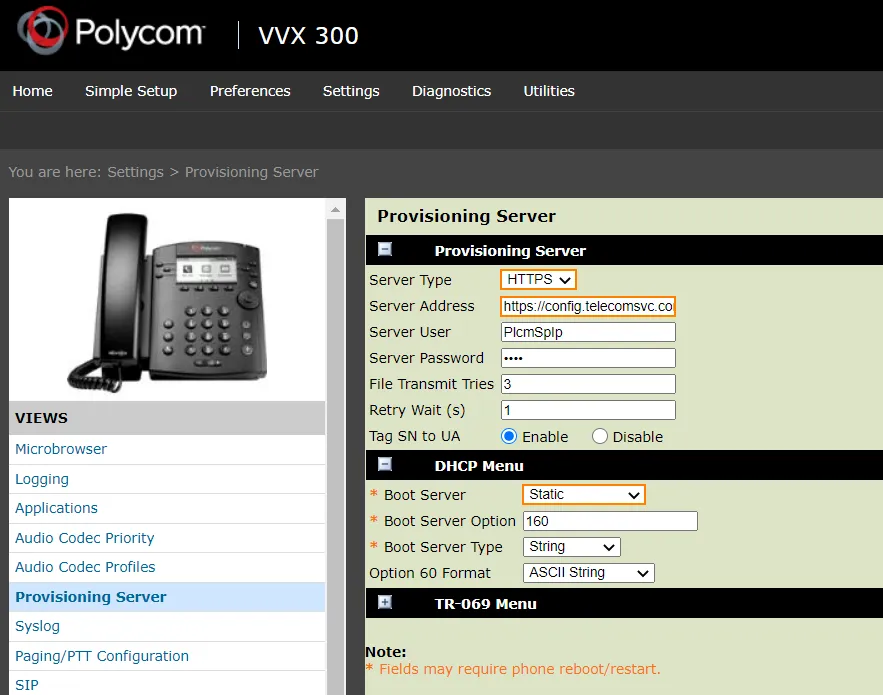
Task: Click the 'Fields may require phone reboot/restart' note
Action: 519,669
